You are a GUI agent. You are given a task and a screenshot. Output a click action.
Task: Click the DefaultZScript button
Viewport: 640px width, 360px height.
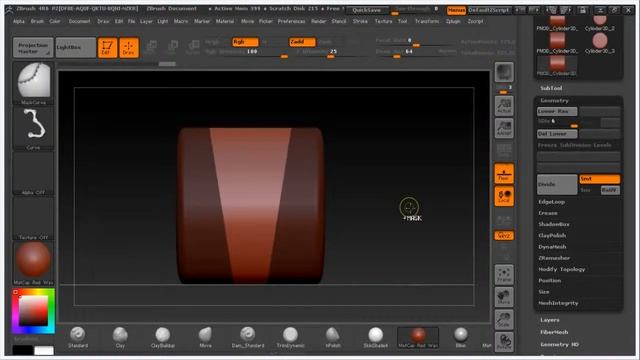tap(489, 10)
